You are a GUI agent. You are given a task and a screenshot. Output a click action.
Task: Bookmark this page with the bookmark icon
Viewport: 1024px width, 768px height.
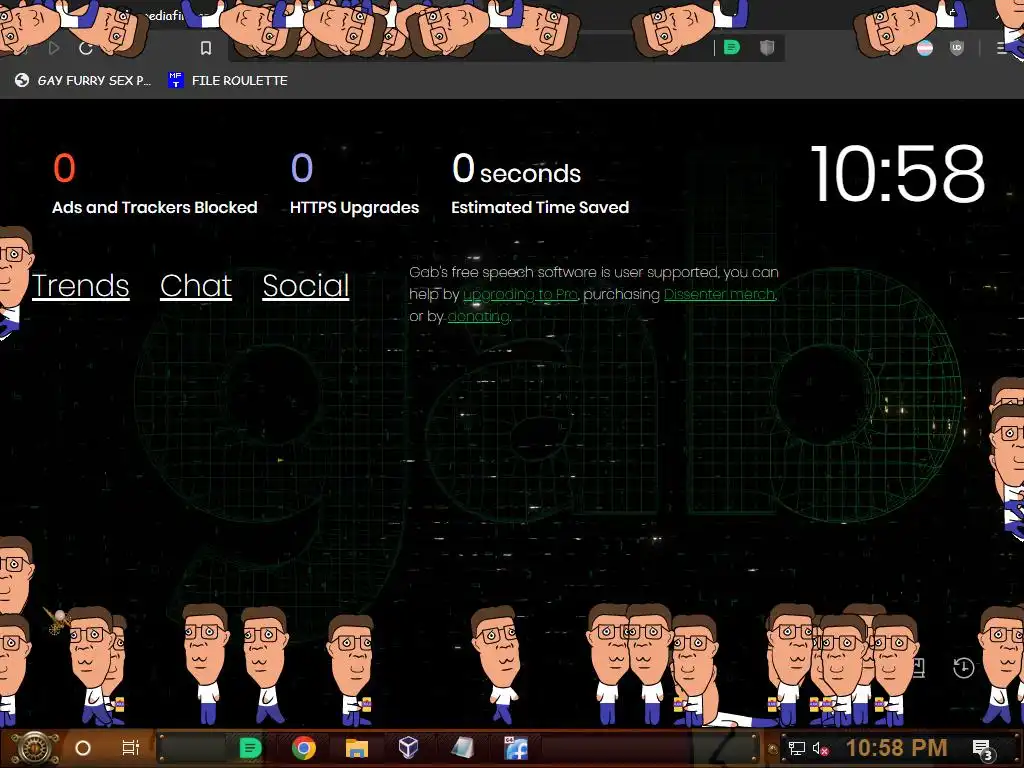tap(206, 48)
